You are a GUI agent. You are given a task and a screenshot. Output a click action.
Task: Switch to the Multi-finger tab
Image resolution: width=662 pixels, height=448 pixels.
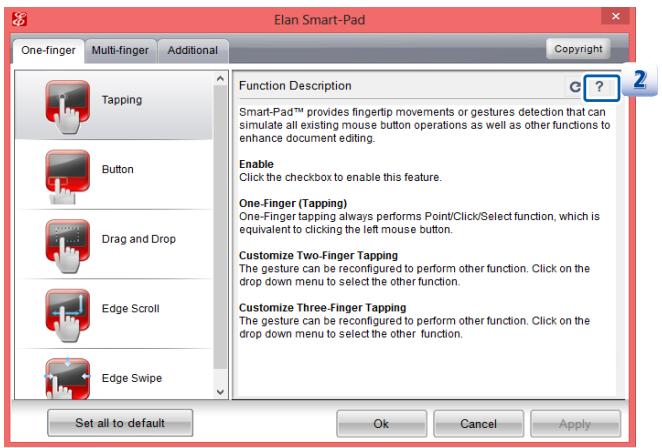120,51
